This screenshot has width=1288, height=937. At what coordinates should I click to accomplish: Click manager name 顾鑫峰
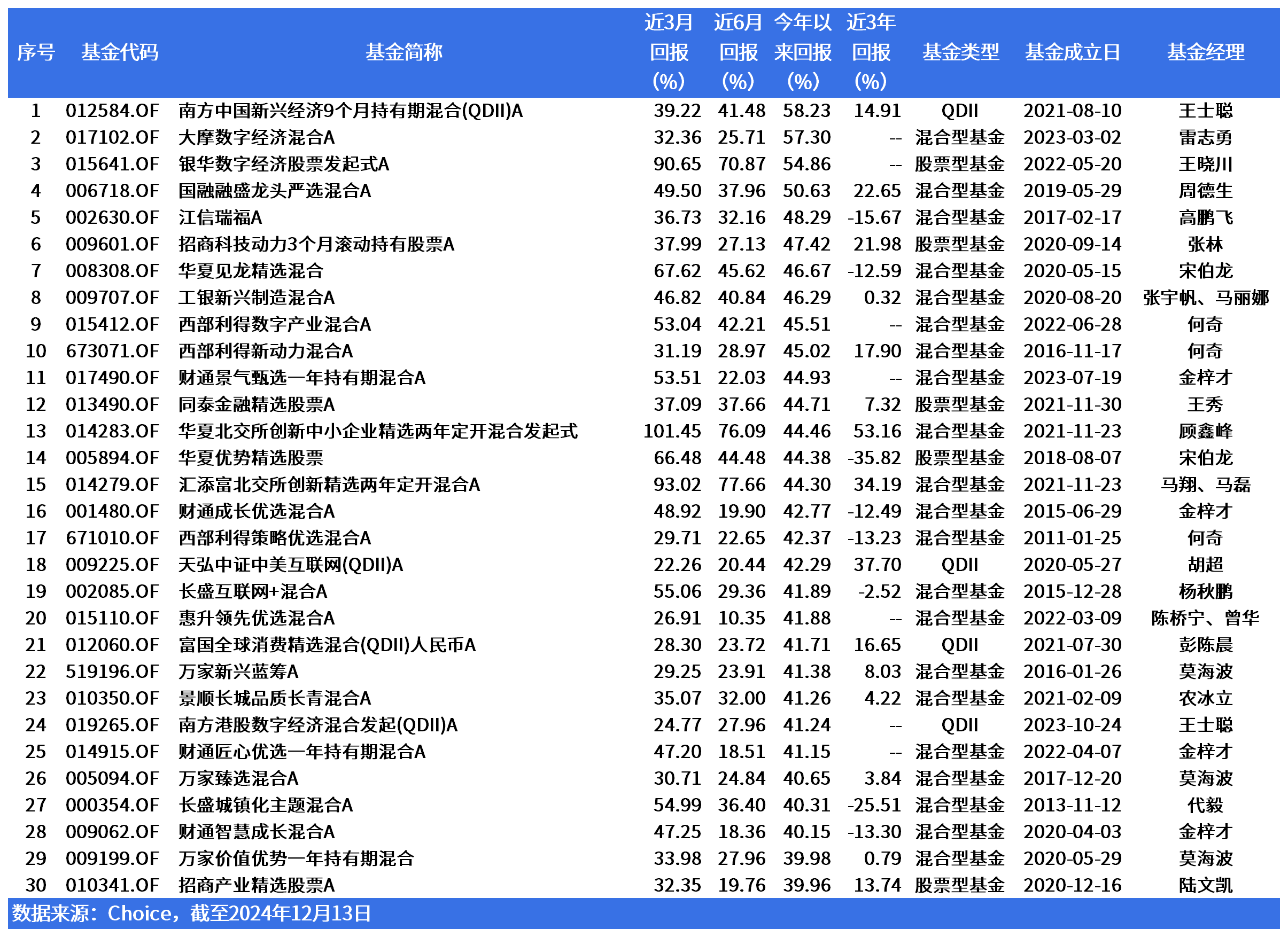point(1206,431)
